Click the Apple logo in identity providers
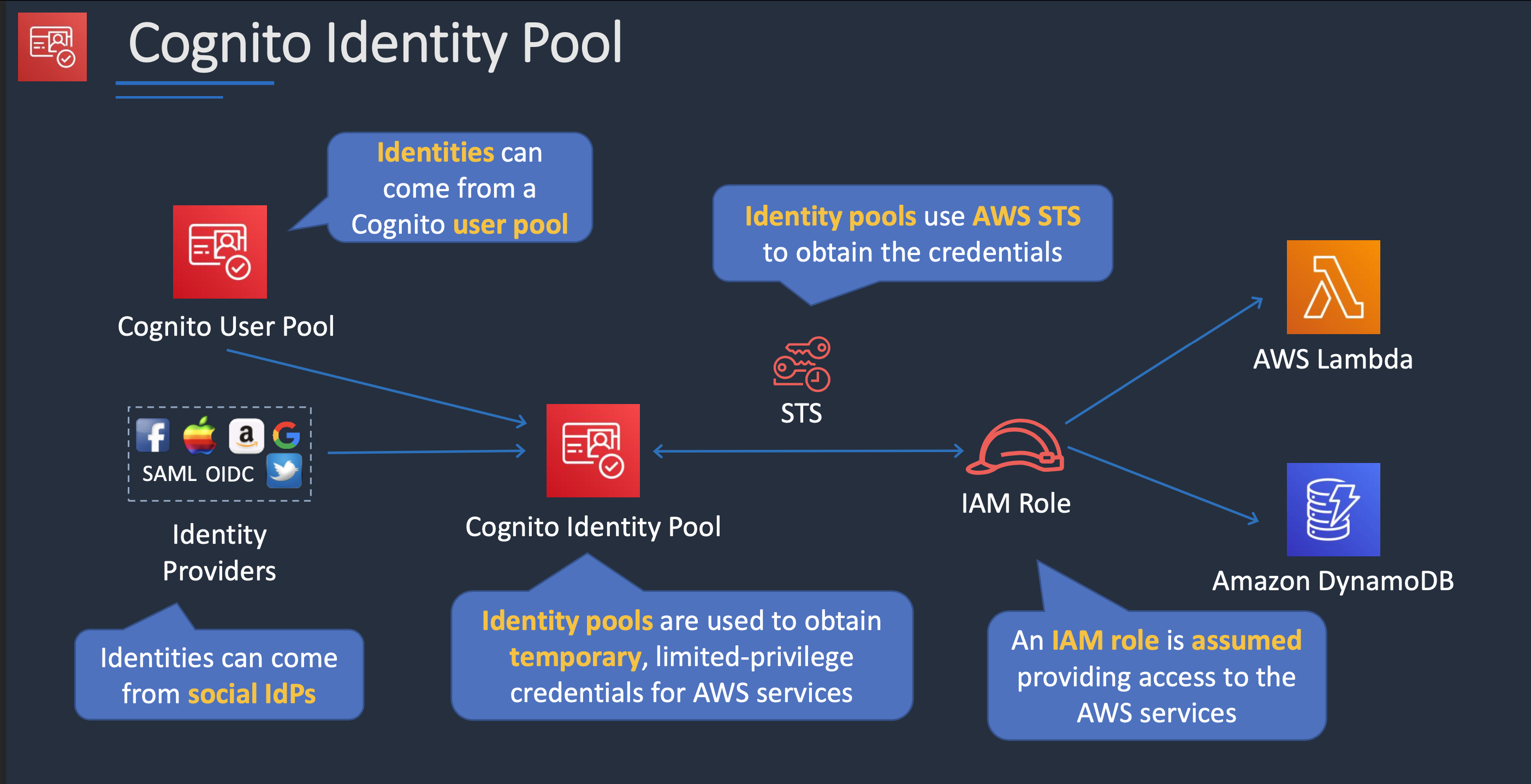Viewport: 1531px width, 784px height. (199, 435)
